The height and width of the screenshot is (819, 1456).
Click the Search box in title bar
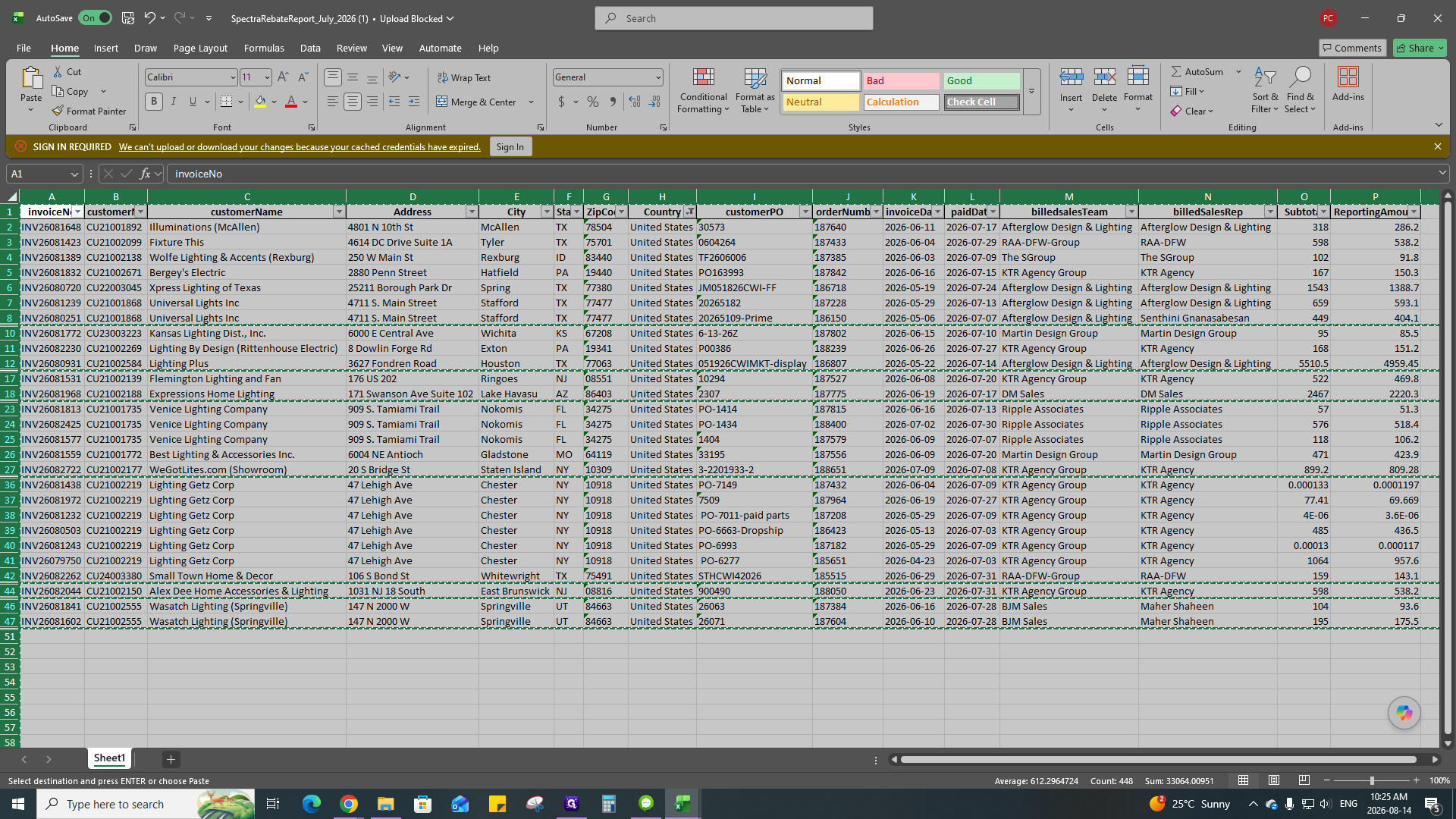point(734,18)
